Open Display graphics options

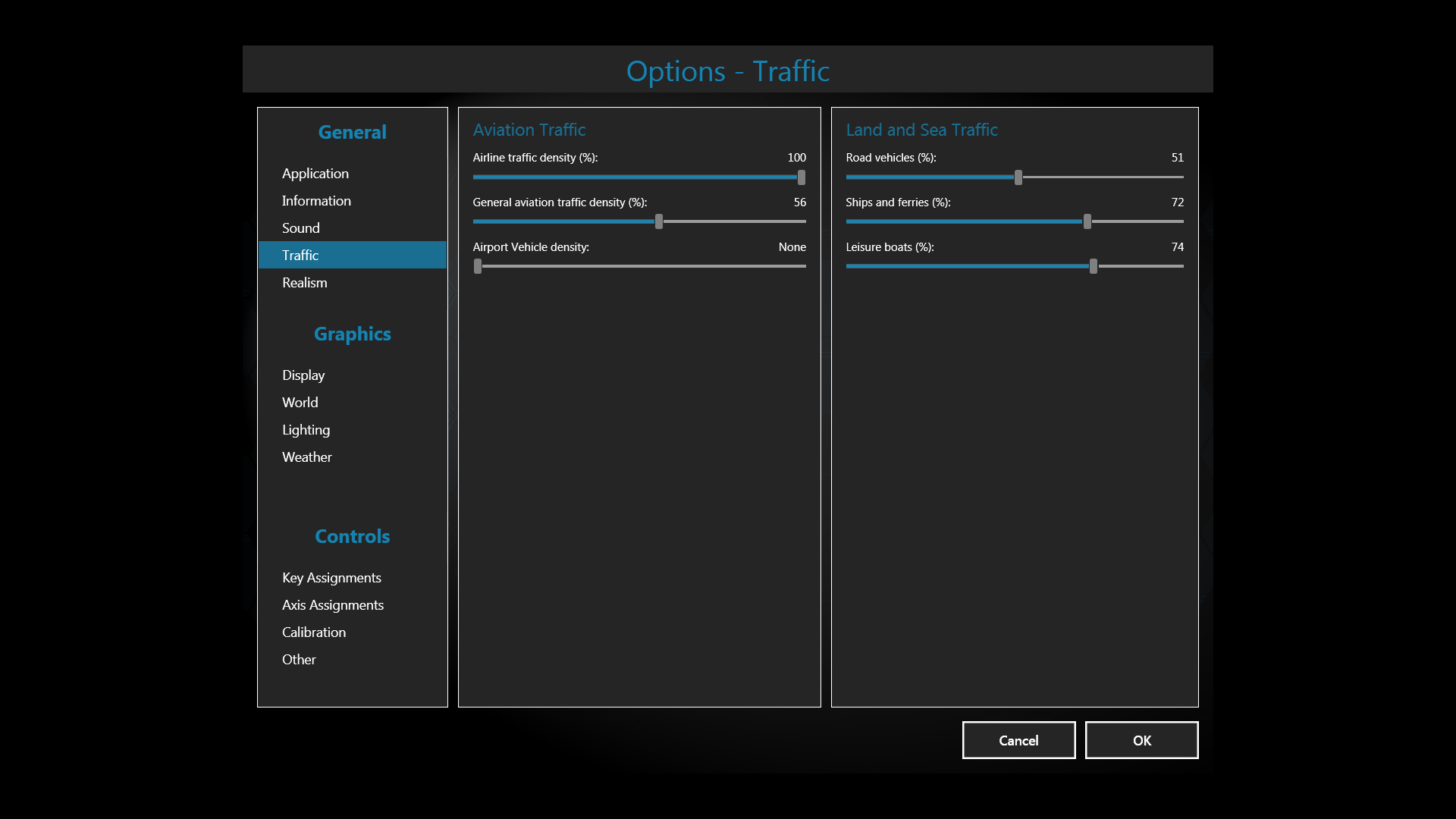pos(303,375)
